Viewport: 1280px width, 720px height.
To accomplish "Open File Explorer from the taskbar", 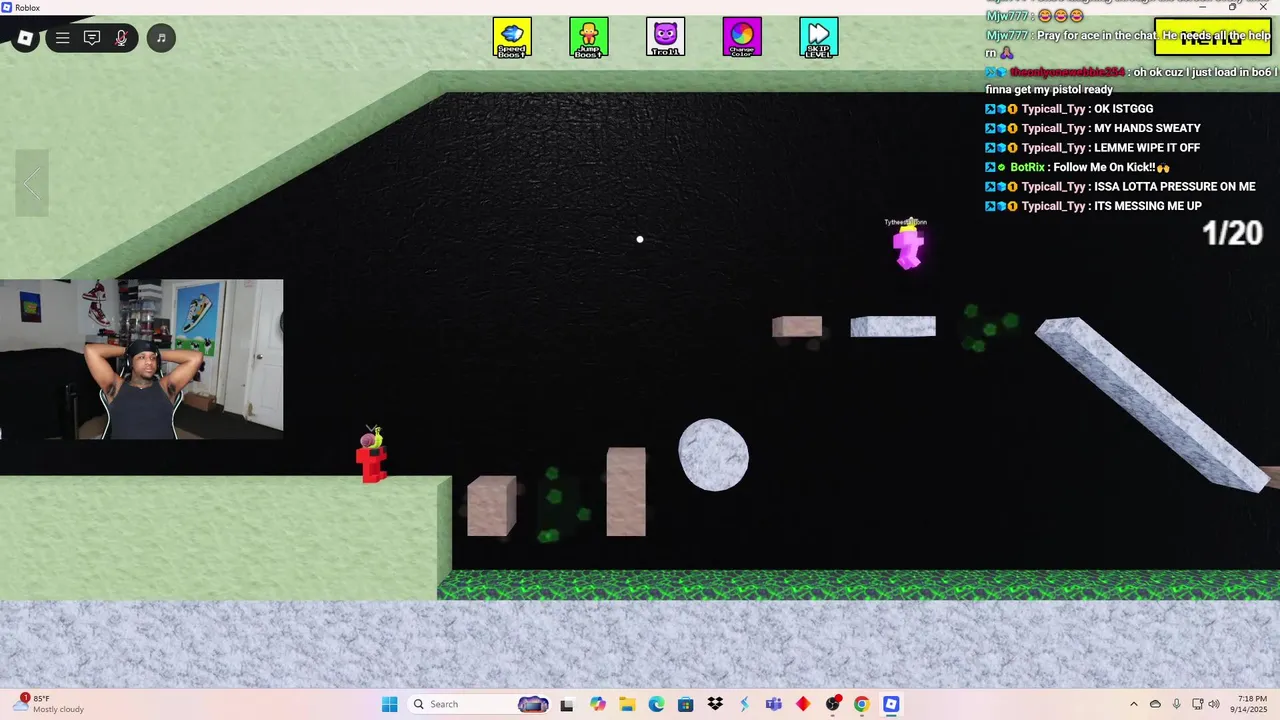I will [x=627, y=704].
